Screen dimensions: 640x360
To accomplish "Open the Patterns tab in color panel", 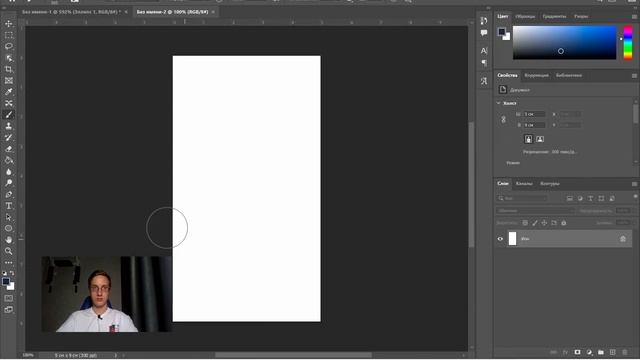I will point(581,16).
